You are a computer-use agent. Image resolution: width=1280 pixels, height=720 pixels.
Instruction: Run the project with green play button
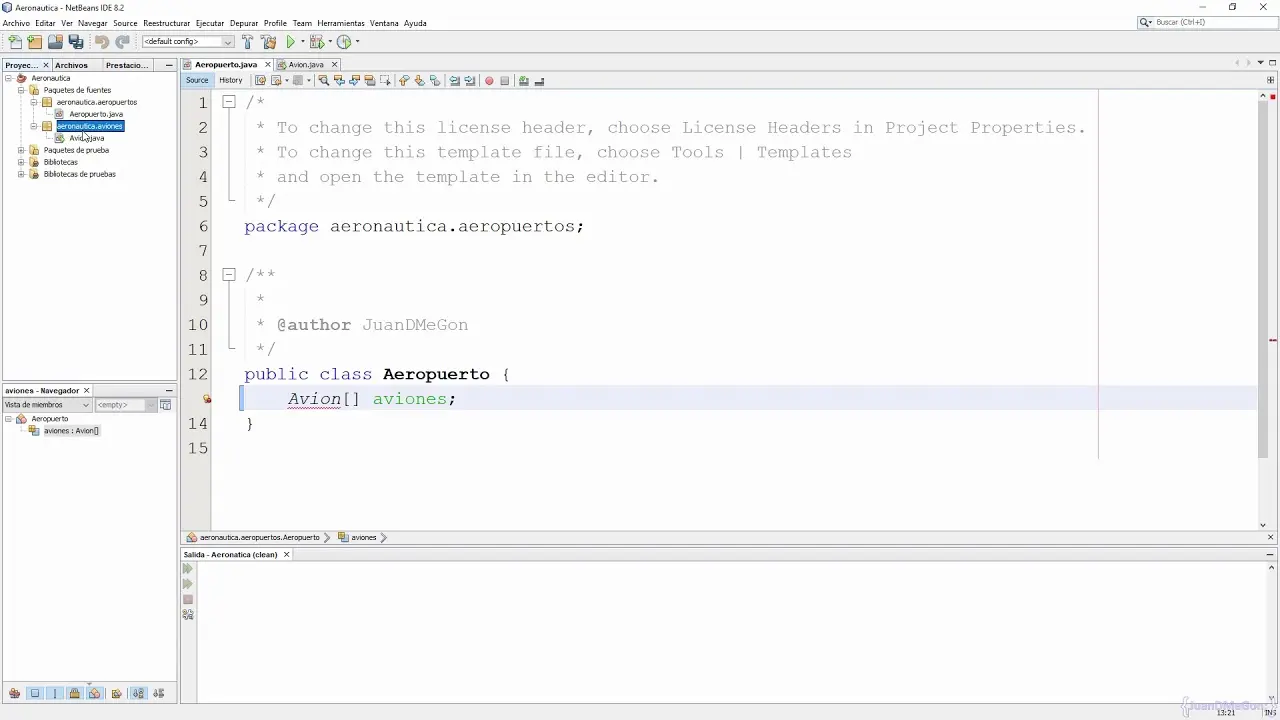(291, 42)
